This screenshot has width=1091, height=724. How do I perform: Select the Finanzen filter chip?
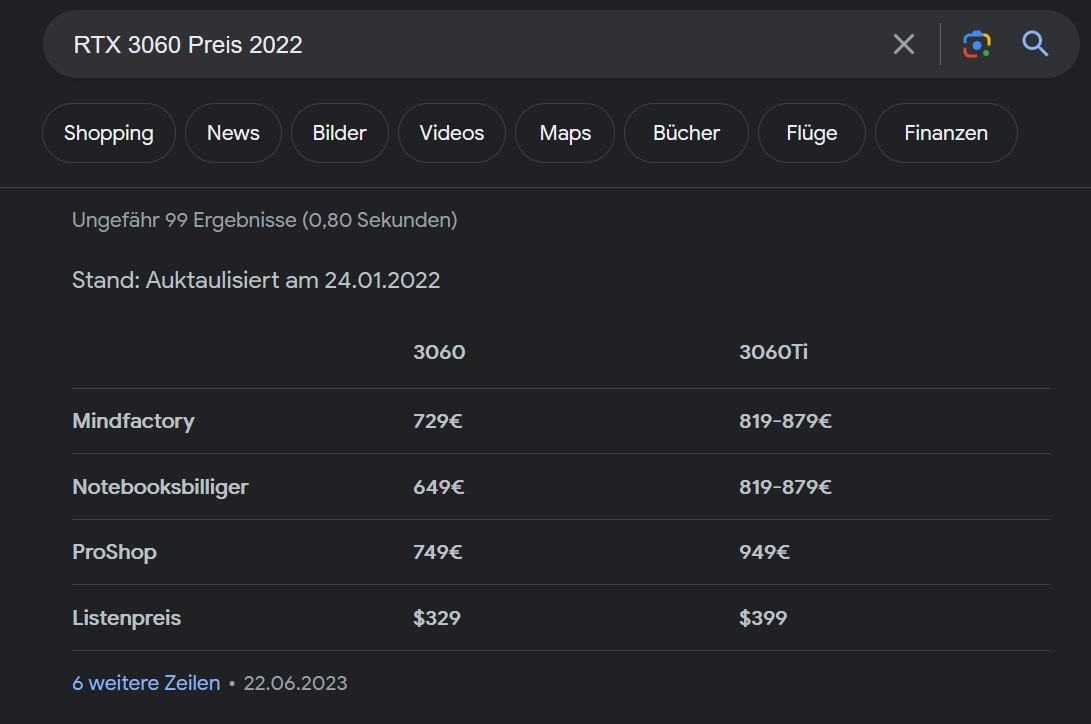tap(946, 133)
